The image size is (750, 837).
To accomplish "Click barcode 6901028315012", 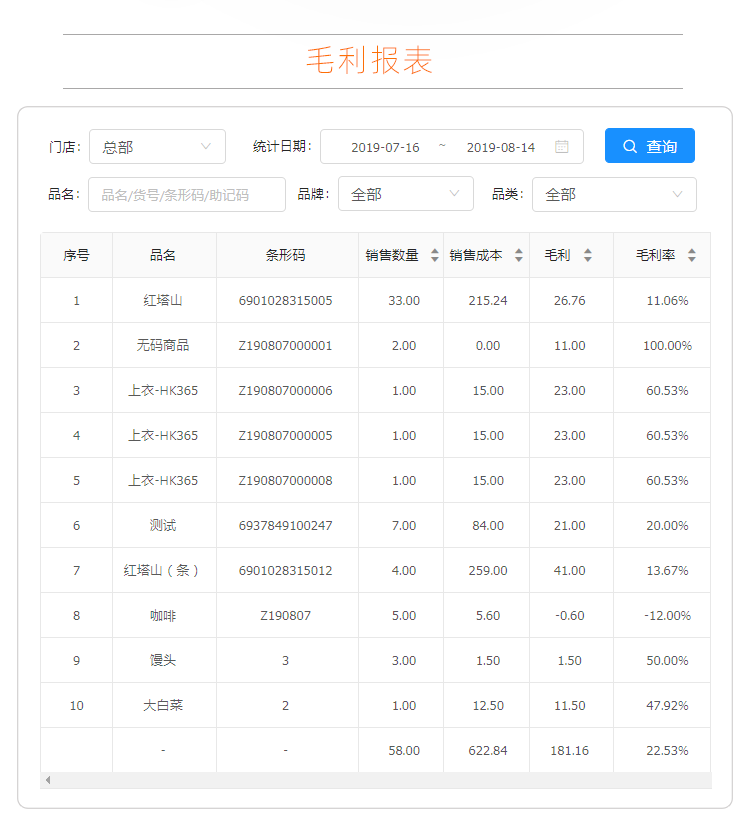I will point(286,571).
